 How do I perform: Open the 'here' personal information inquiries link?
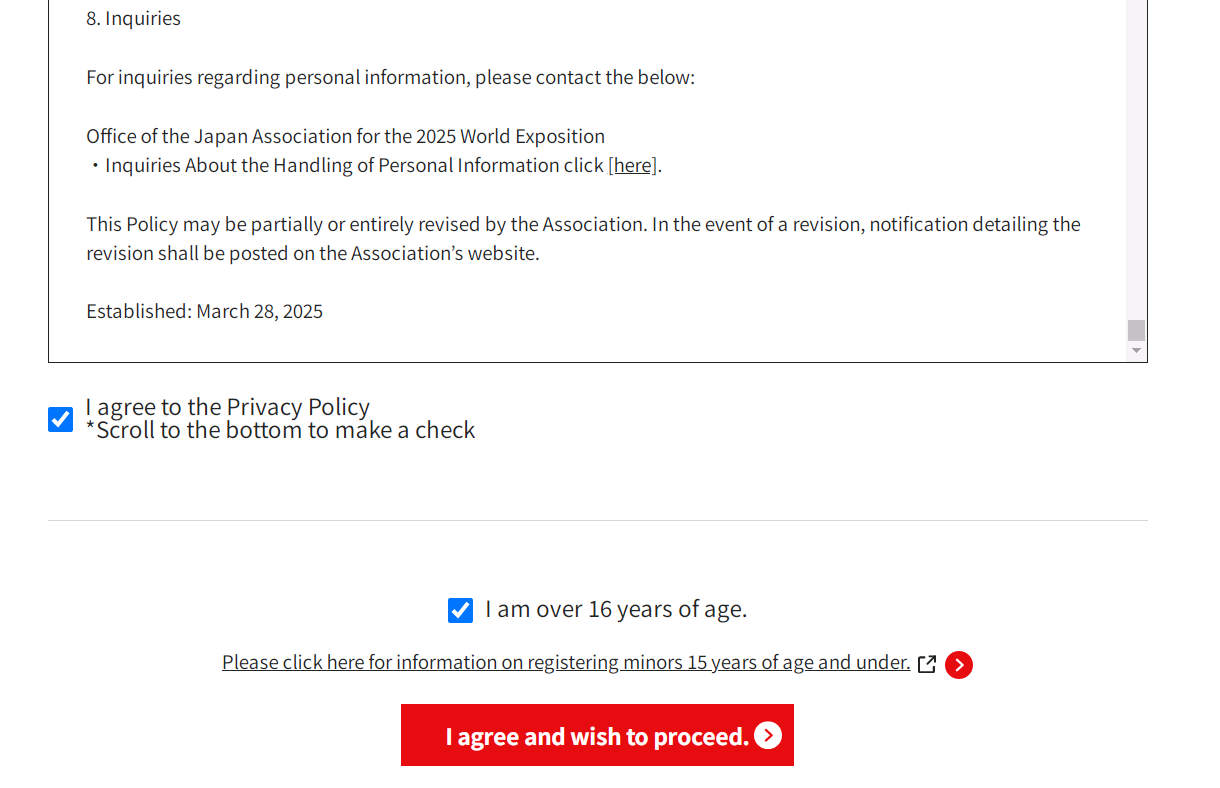tap(632, 165)
